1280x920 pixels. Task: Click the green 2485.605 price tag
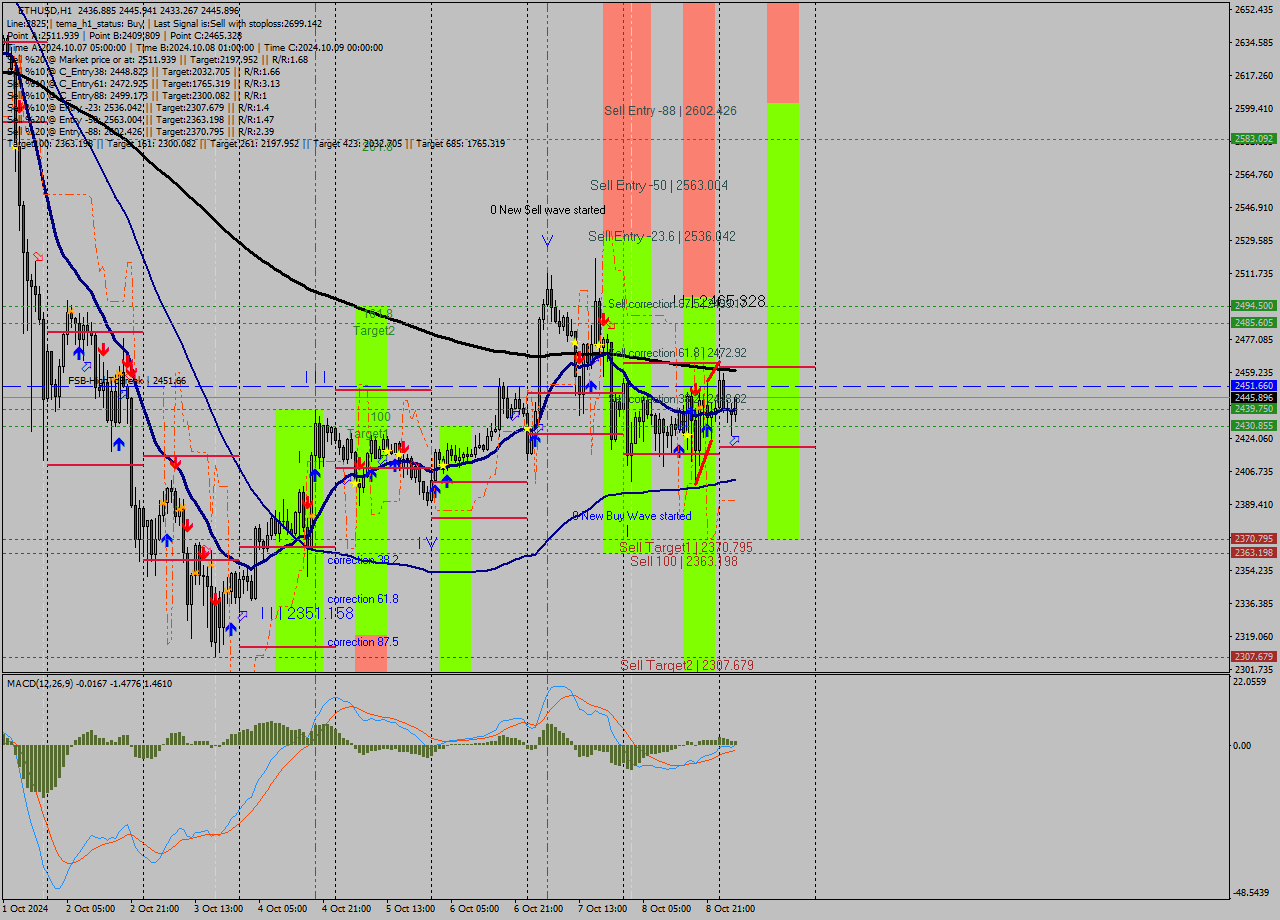[1253, 322]
